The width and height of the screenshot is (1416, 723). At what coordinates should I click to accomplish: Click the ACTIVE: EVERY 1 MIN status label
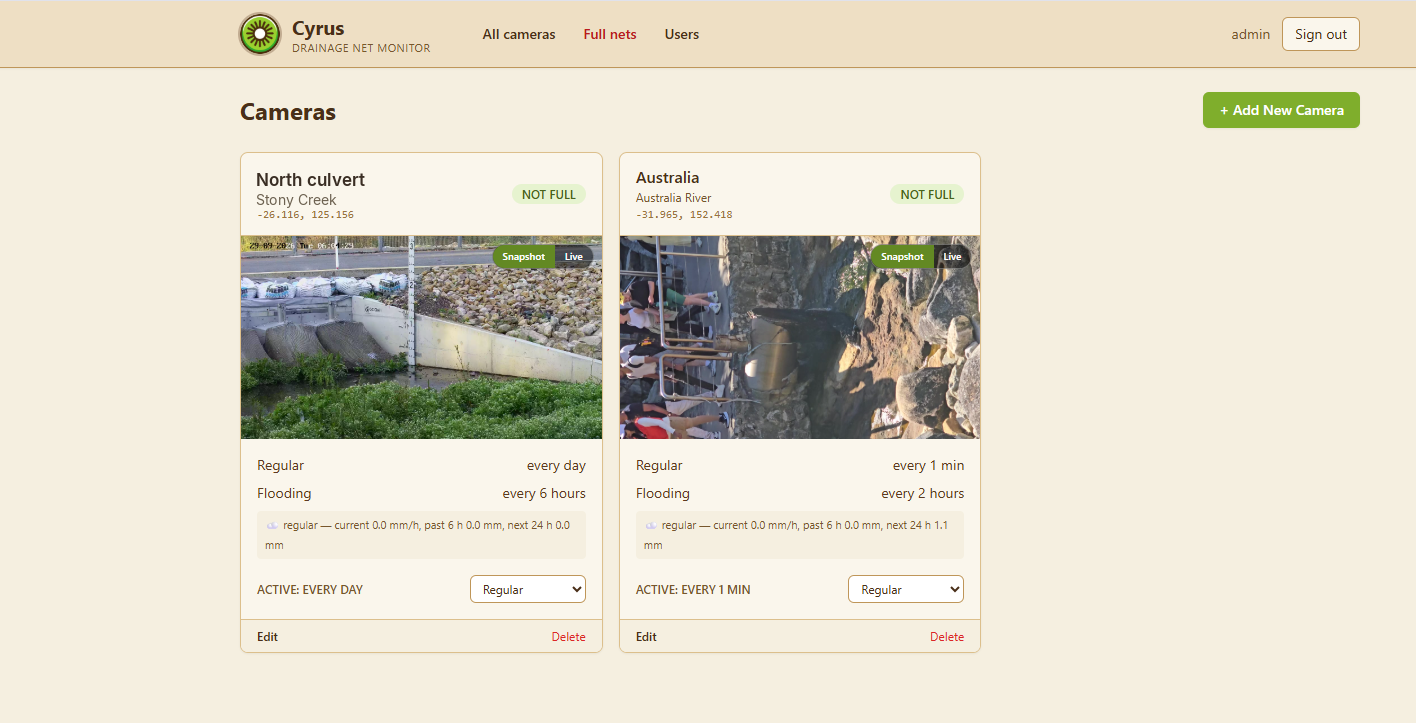tap(693, 590)
